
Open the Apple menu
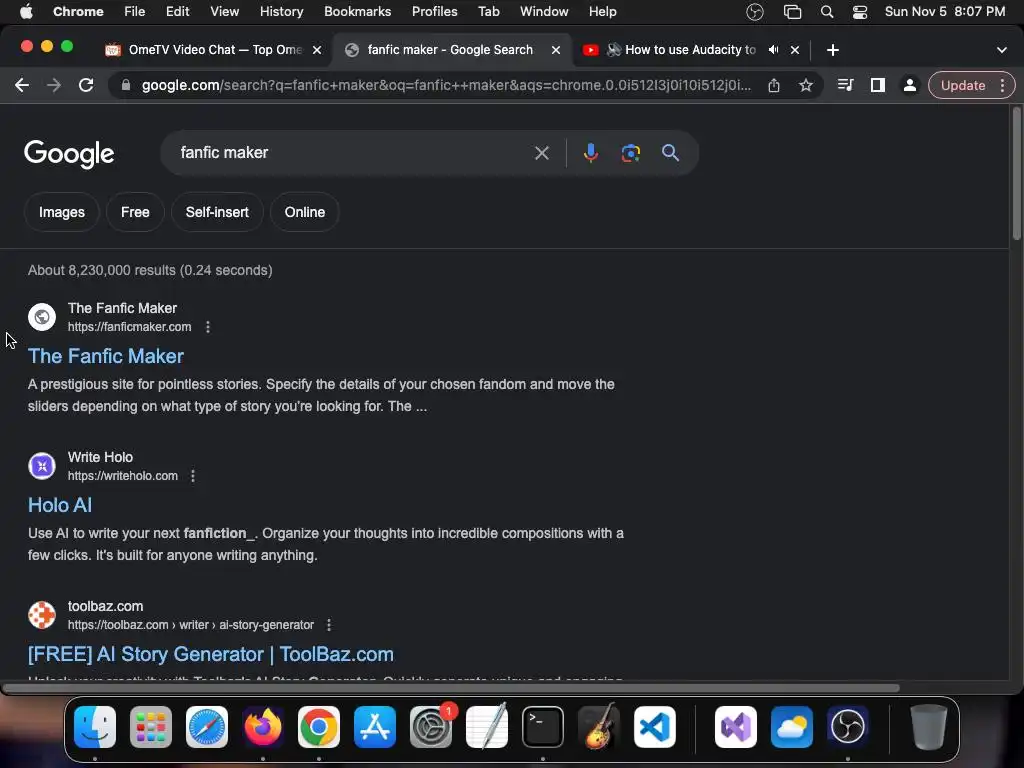click(x=26, y=11)
